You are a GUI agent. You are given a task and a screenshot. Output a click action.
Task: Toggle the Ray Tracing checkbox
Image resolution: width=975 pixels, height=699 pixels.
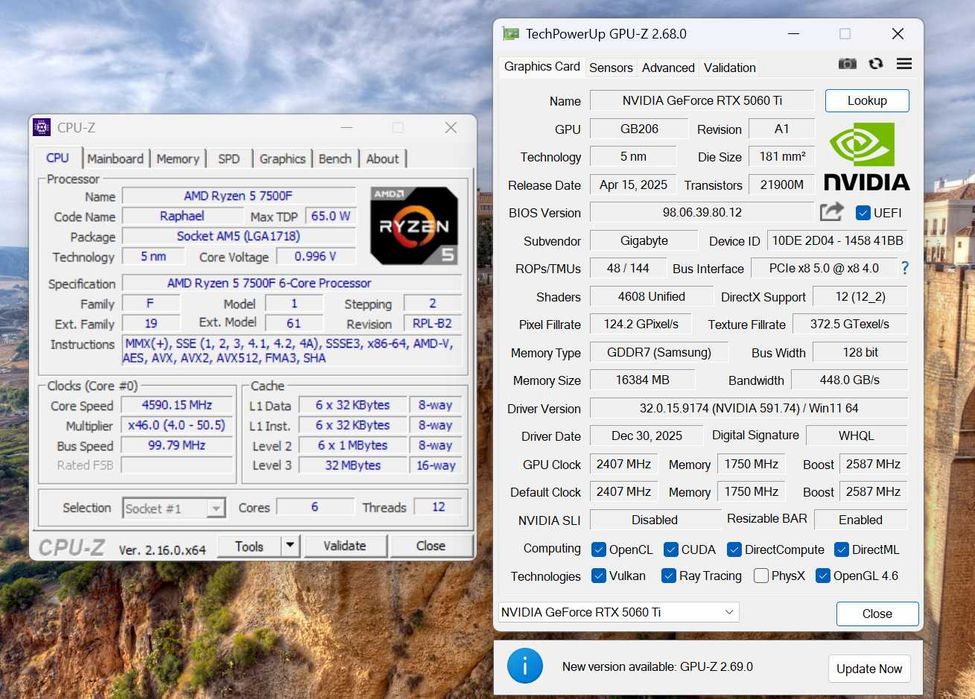click(x=668, y=576)
